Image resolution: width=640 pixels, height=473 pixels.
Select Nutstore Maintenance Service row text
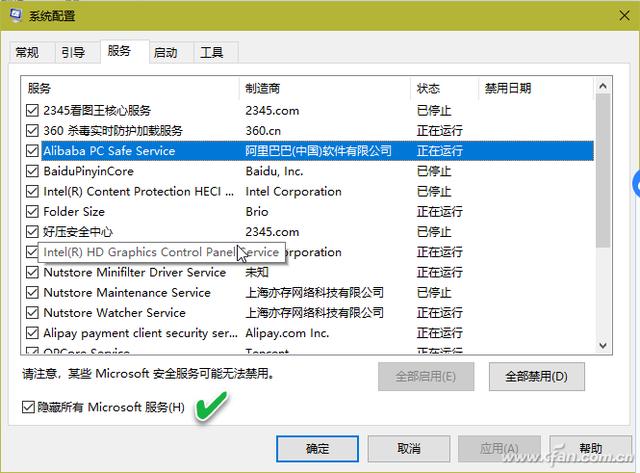(x=127, y=293)
